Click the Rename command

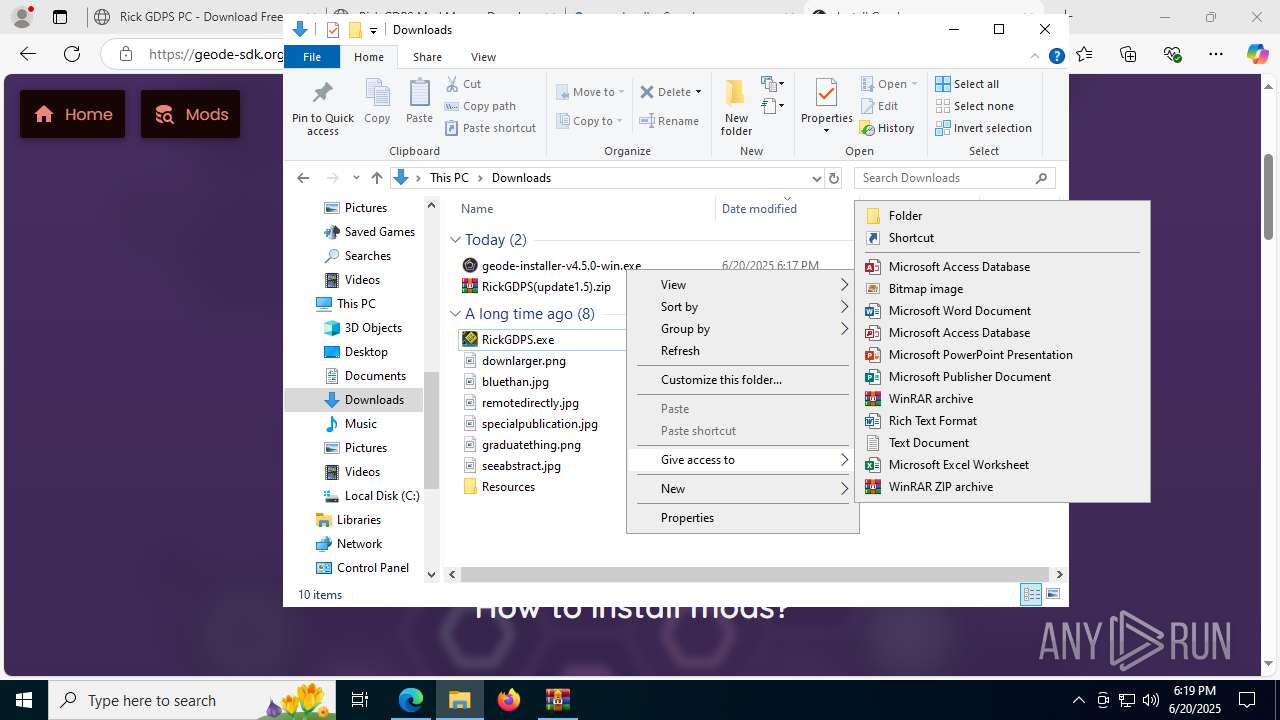(x=670, y=121)
